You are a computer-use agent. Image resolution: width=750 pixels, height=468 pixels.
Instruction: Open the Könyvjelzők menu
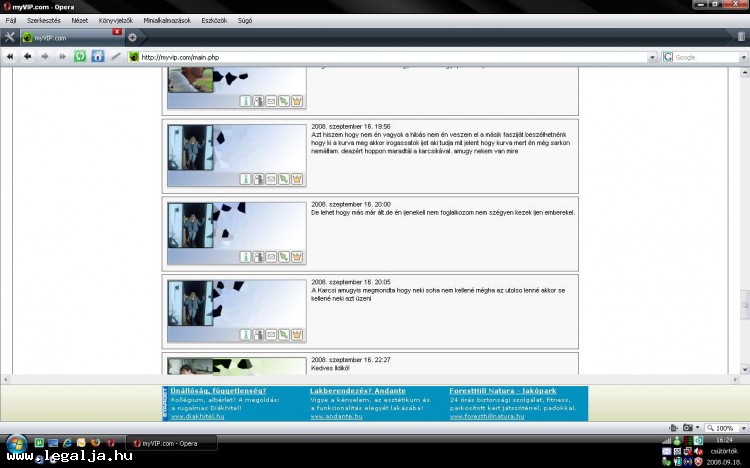(115, 20)
